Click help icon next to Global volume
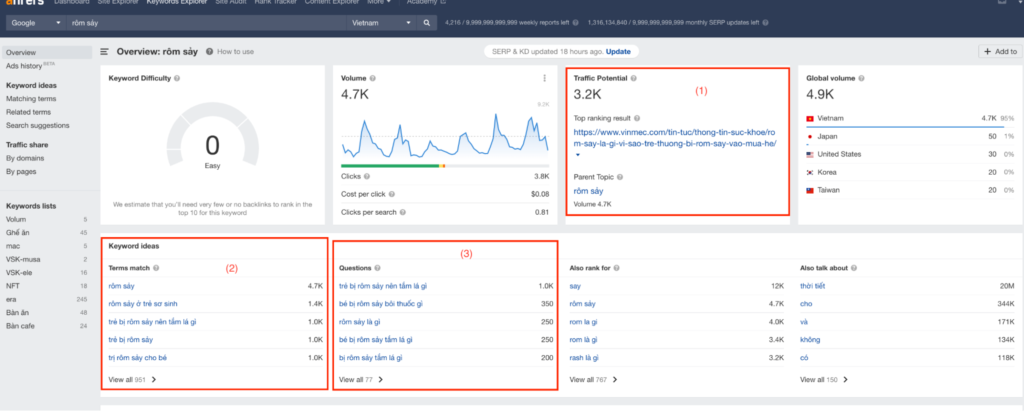Viewport: 1024px width, 411px height. tap(861, 78)
